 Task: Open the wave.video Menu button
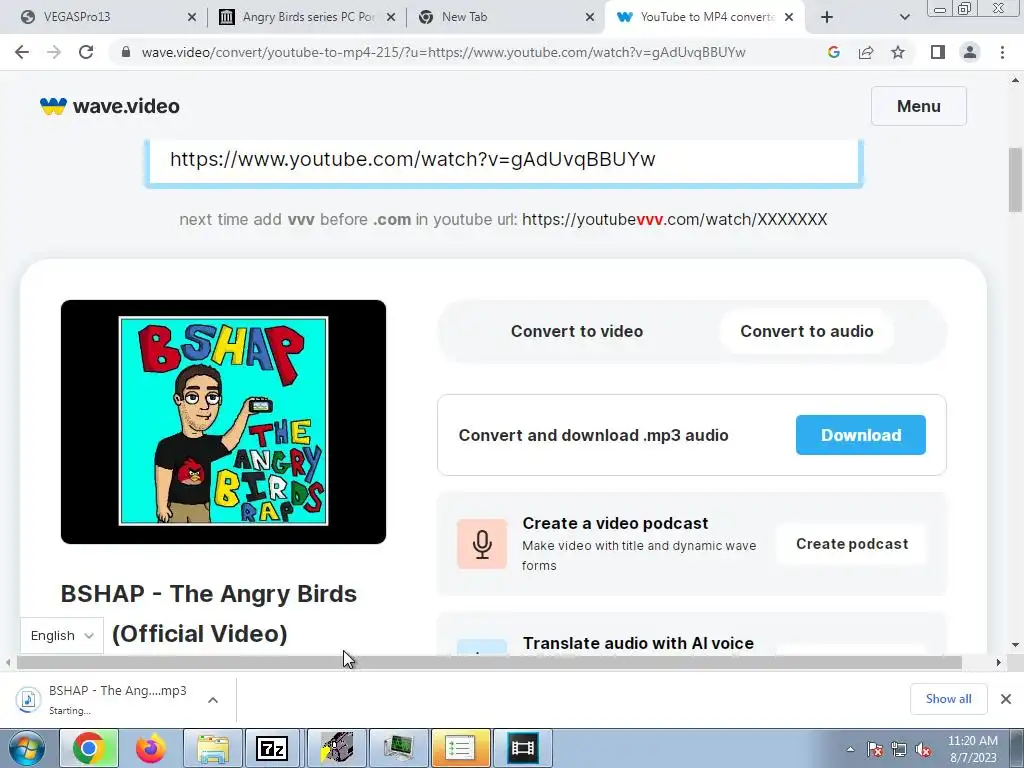pyautogui.click(x=918, y=106)
